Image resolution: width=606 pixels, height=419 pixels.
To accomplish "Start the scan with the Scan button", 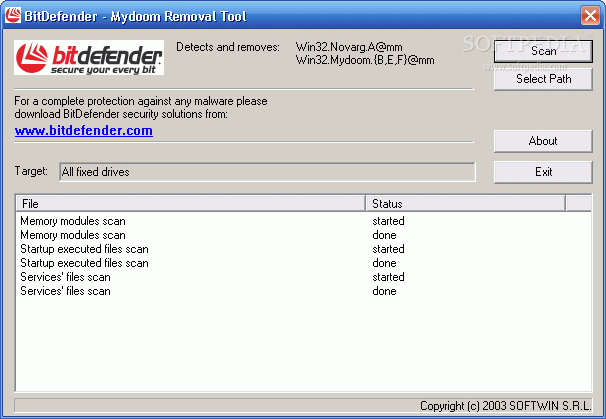I will point(543,51).
